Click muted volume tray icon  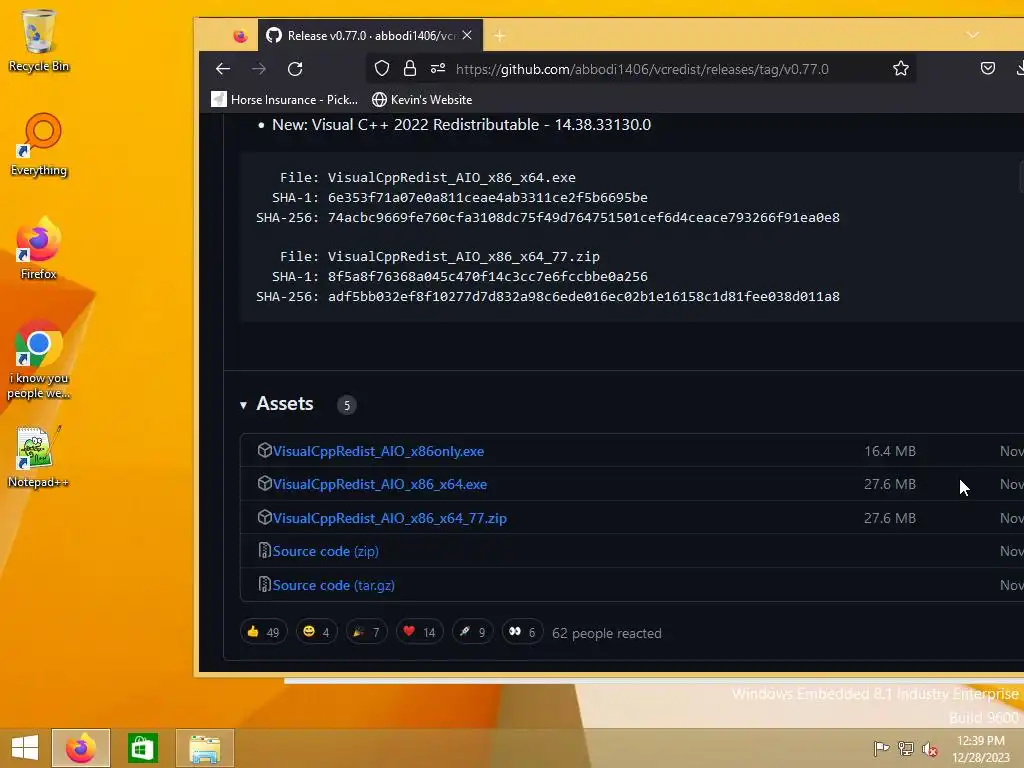929,748
